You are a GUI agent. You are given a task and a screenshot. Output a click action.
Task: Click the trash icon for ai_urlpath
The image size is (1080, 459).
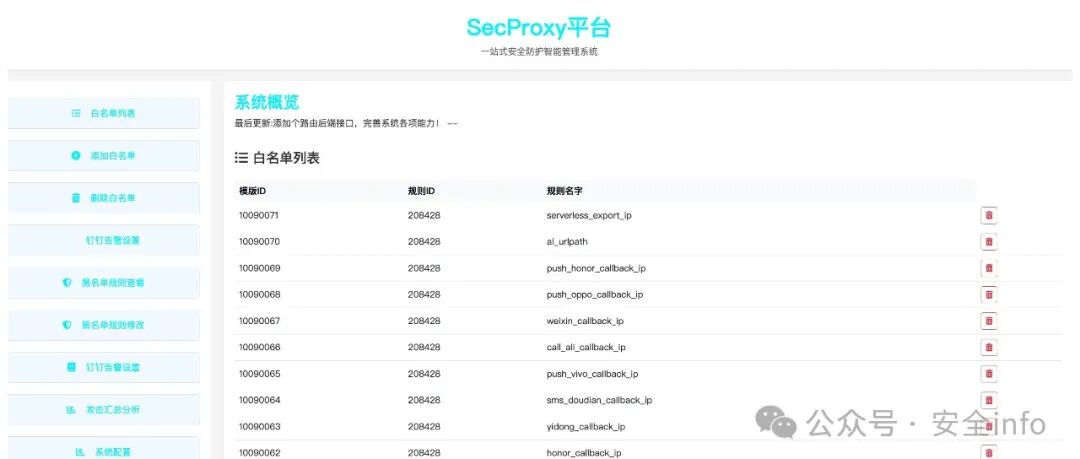tap(989, 242)
